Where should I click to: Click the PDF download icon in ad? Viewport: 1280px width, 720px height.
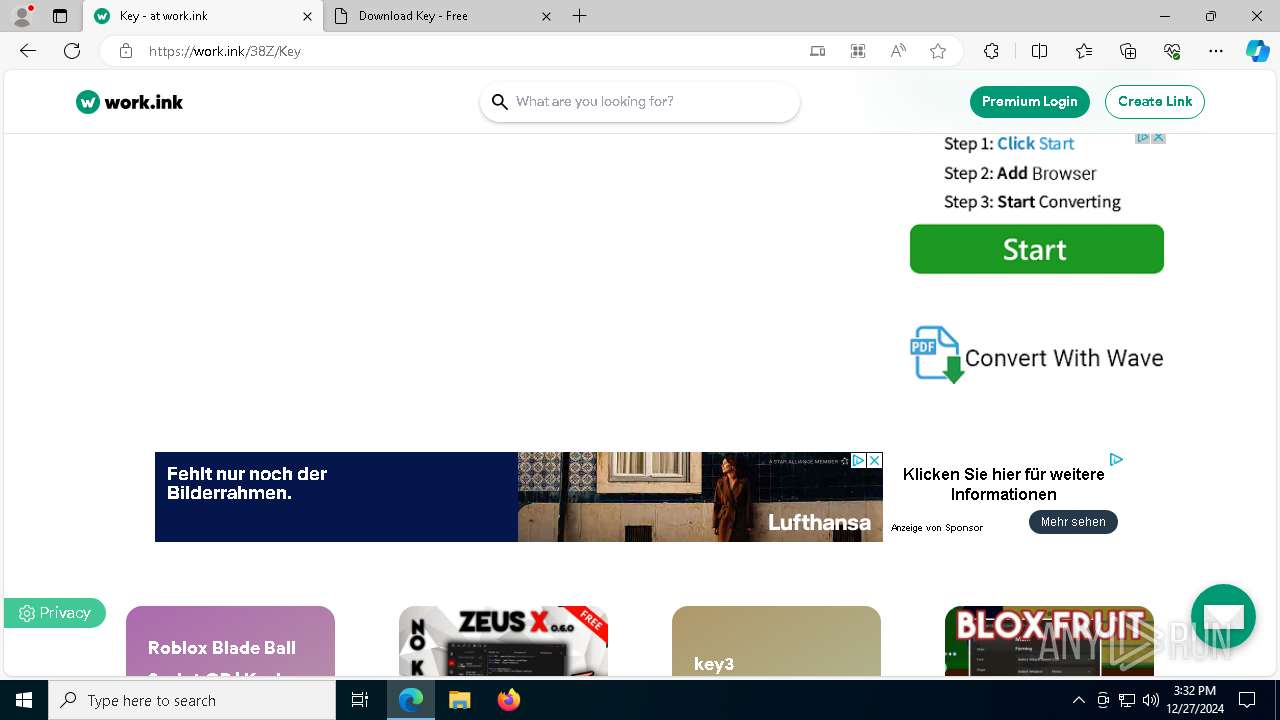[936, 354]
